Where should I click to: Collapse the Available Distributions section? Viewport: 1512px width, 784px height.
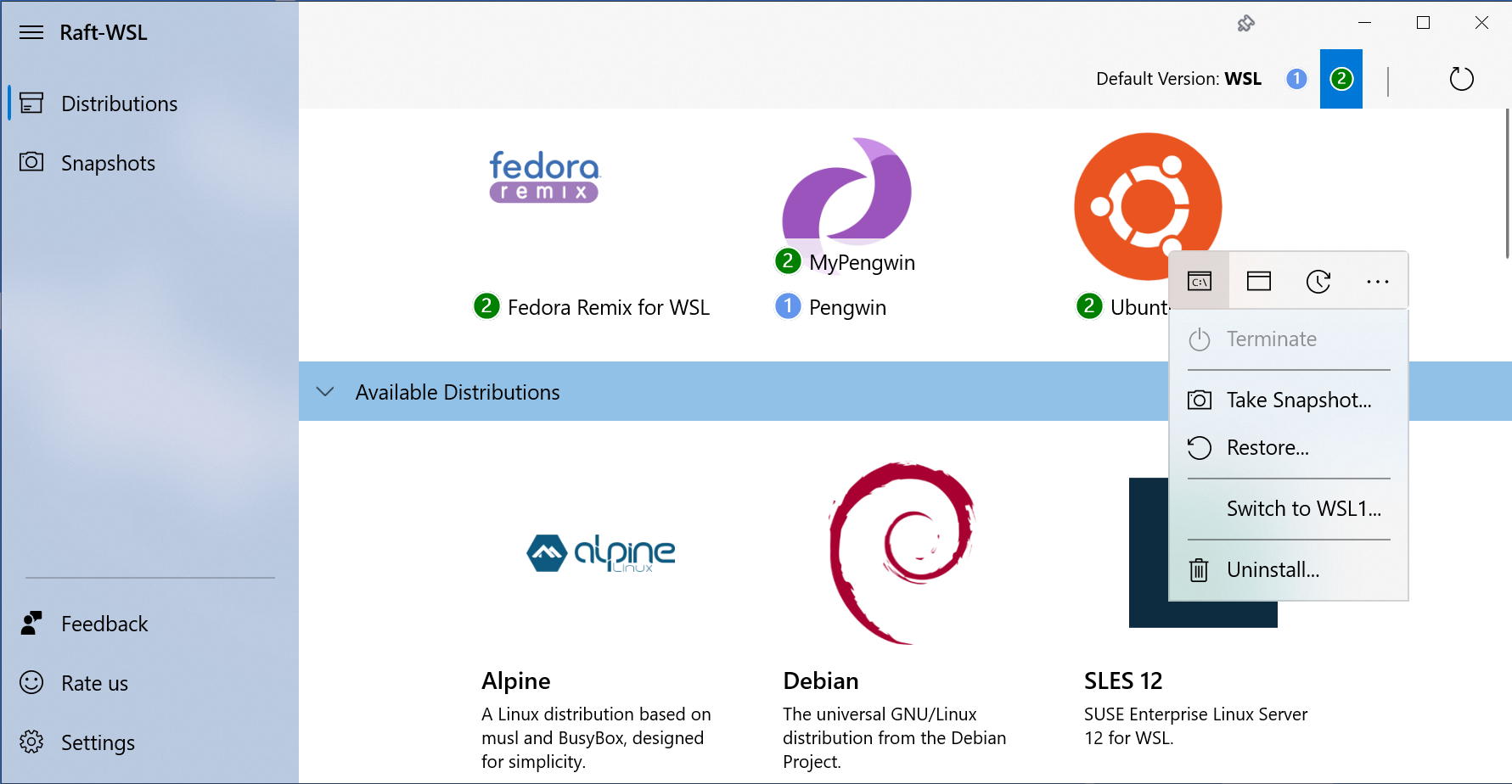pos(325,391)
